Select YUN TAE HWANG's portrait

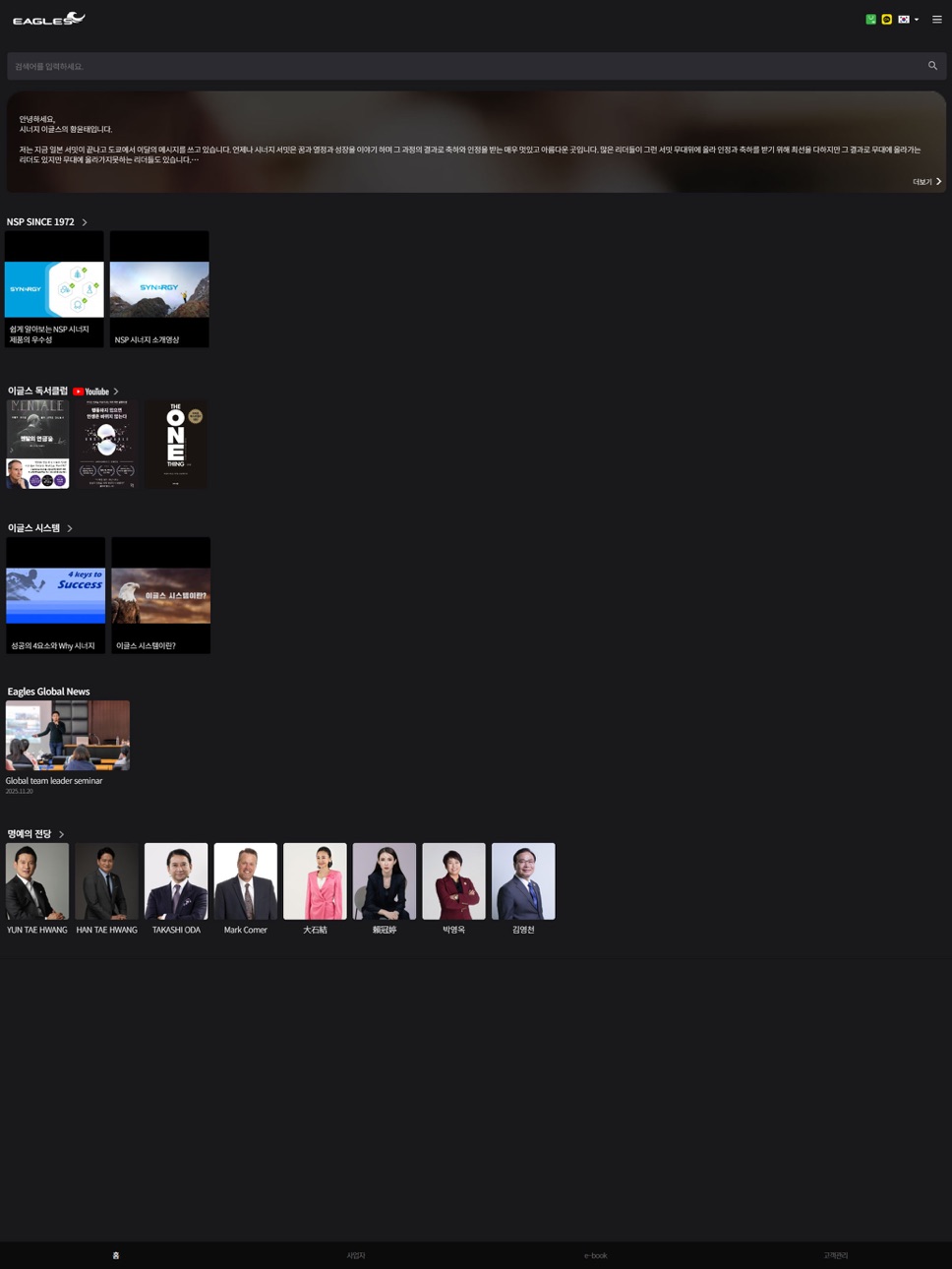(x=37, y=881)
